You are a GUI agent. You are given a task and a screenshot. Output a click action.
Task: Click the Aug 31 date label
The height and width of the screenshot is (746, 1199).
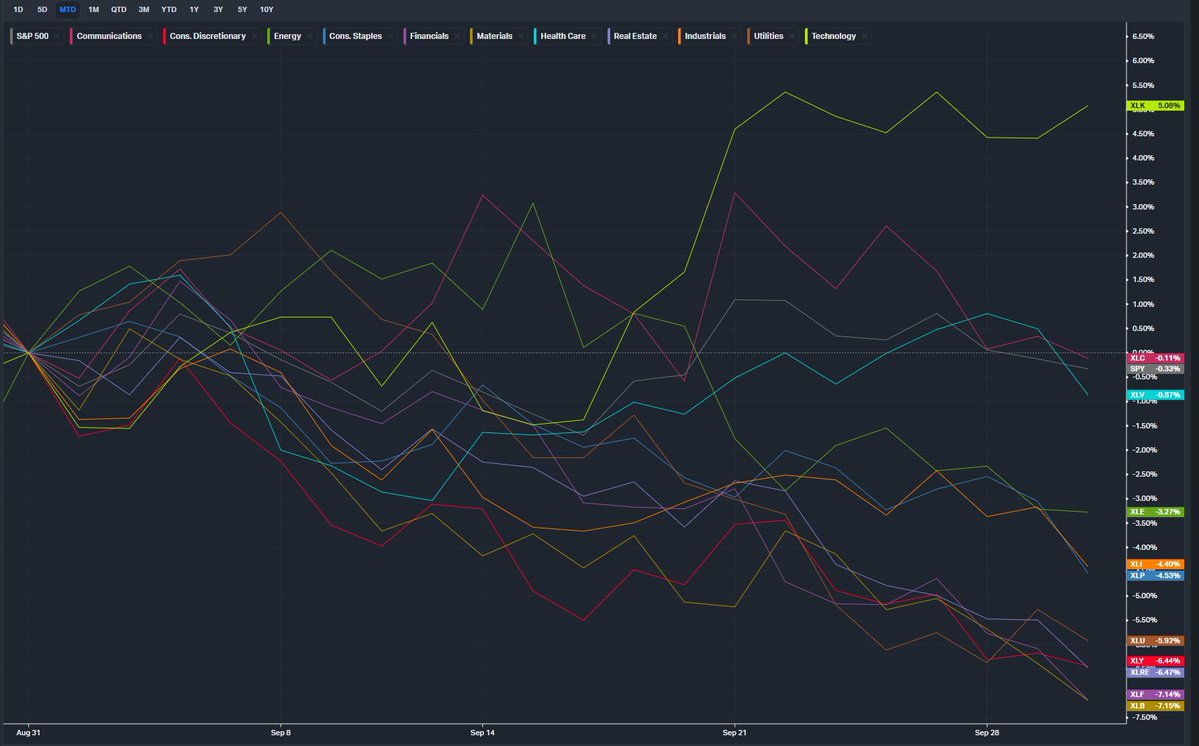pos(28,733)
